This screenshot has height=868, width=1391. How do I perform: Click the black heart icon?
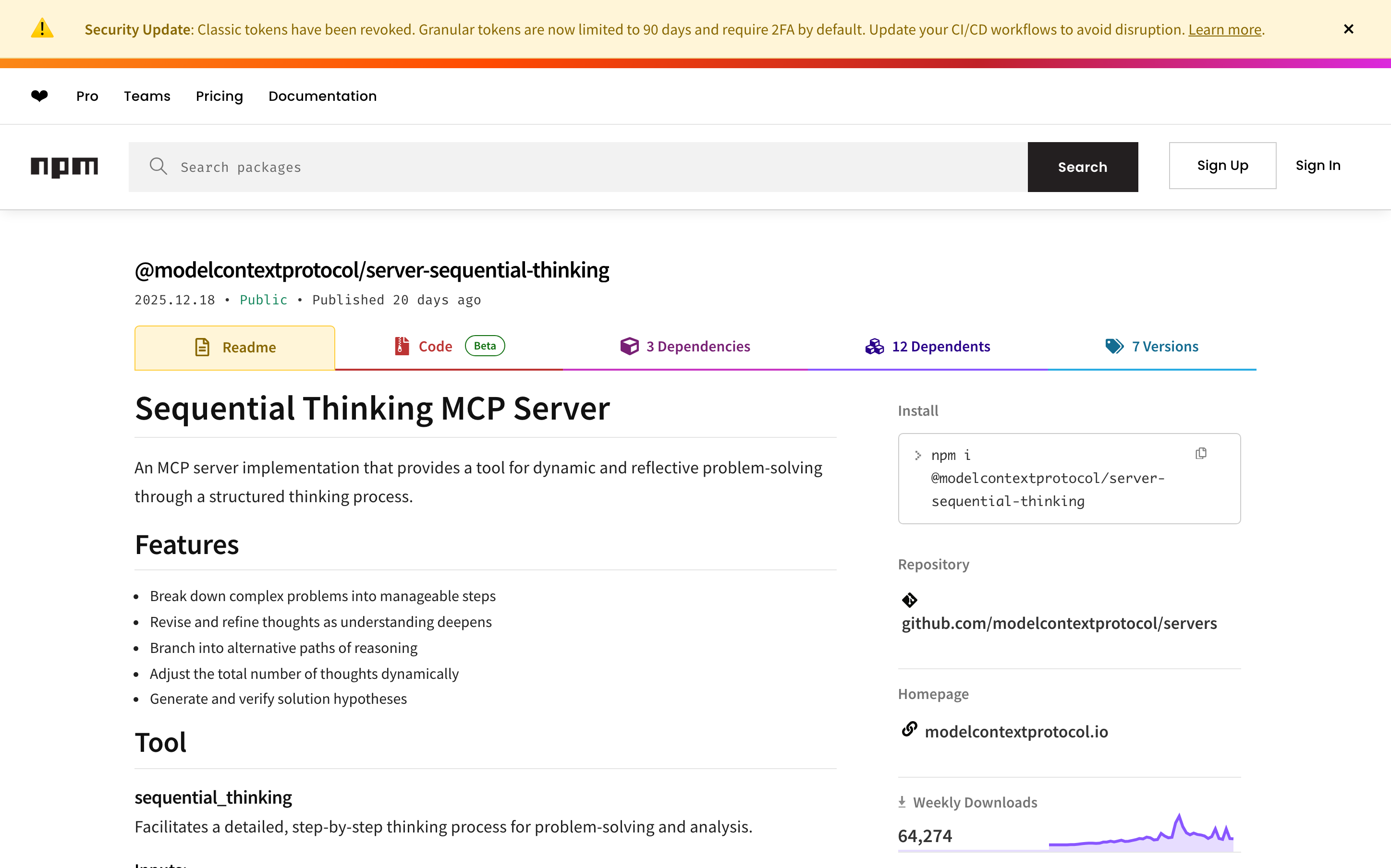[39, 96]
